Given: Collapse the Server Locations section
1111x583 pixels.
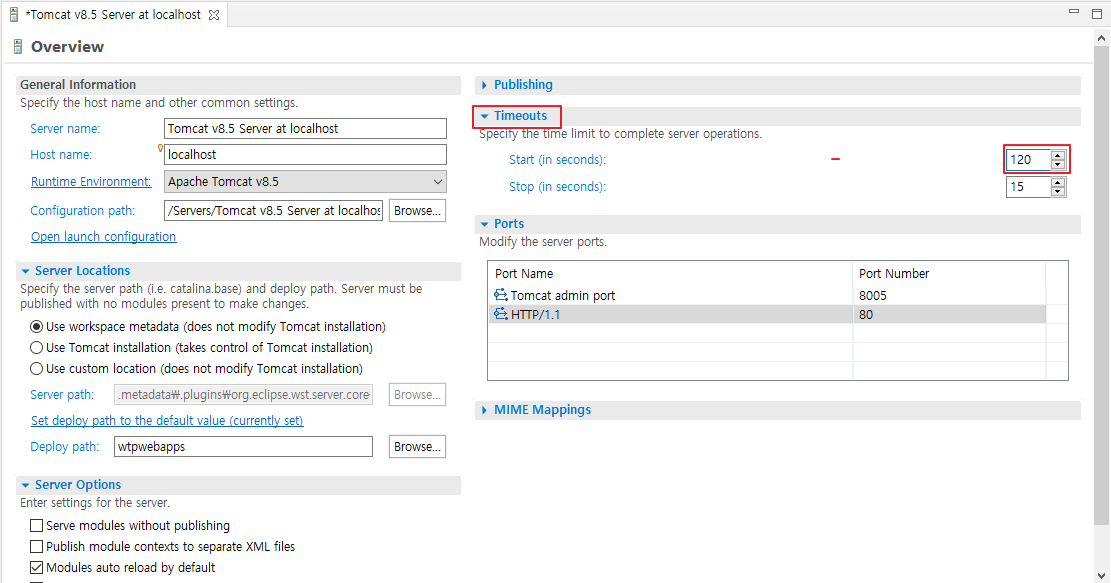Looking at the screenshot, I should (x=26, y=271).
